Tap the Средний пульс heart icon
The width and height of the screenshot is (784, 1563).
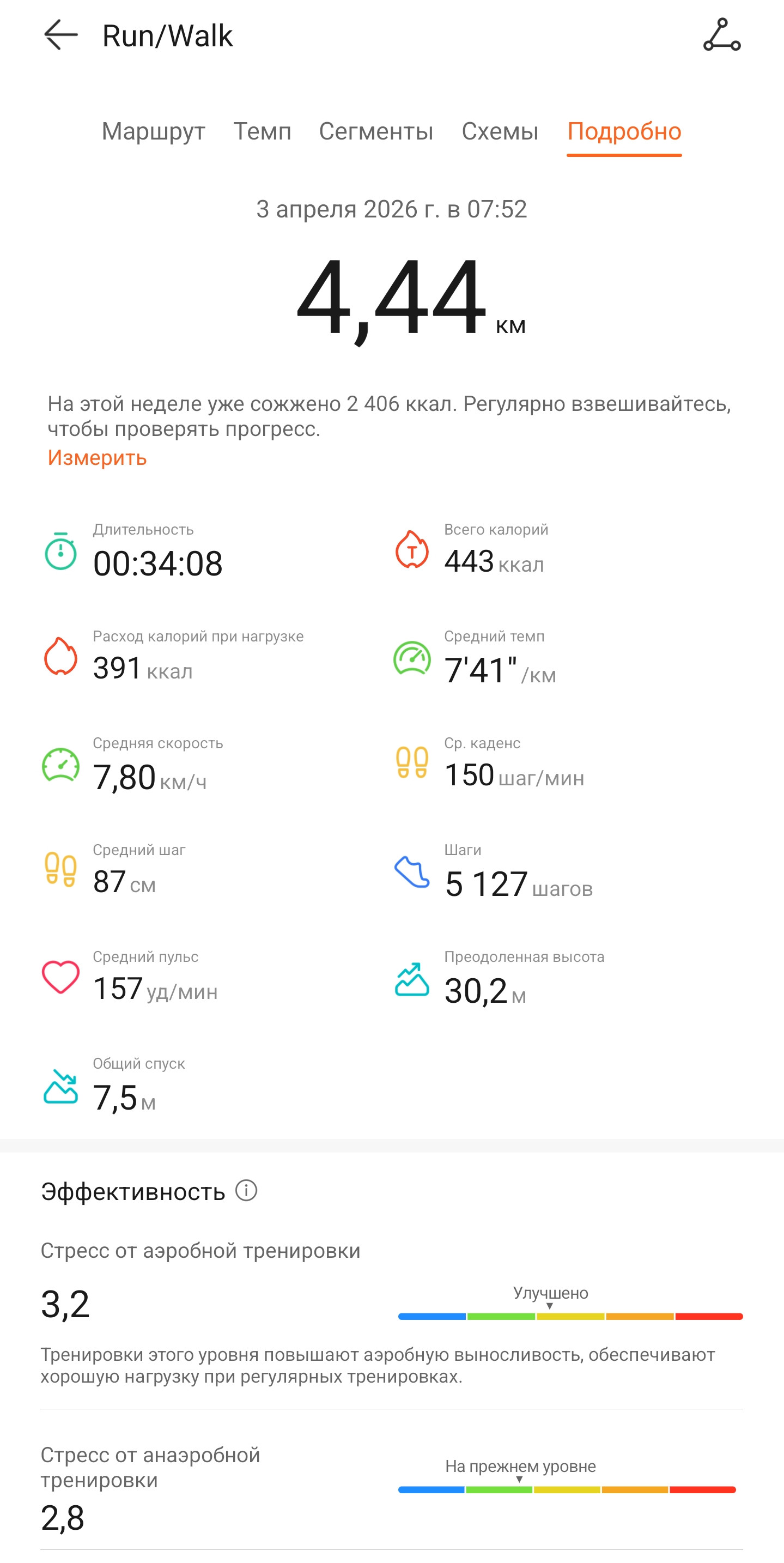(60, 977)
